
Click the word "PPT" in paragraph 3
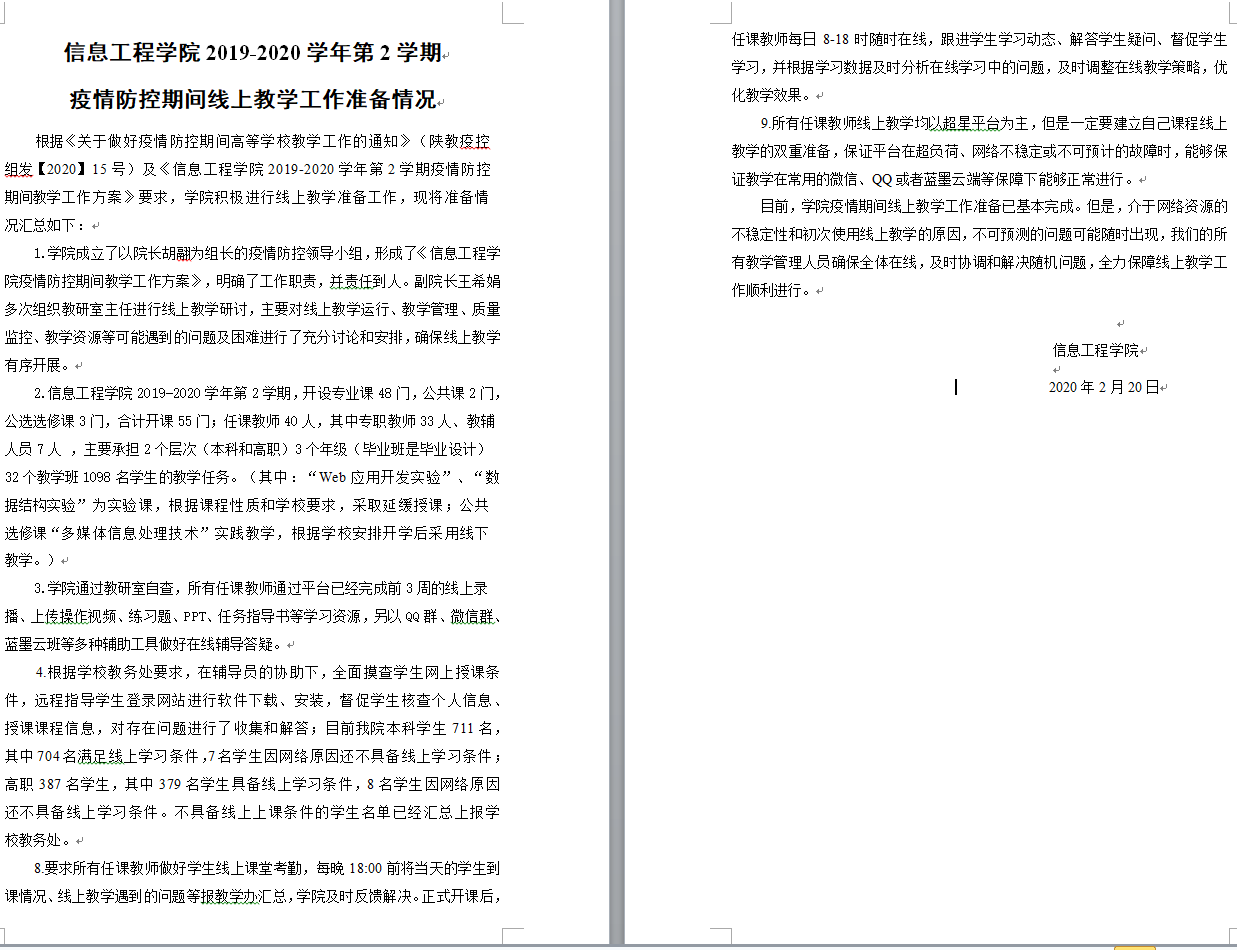(x=194, y=617)
